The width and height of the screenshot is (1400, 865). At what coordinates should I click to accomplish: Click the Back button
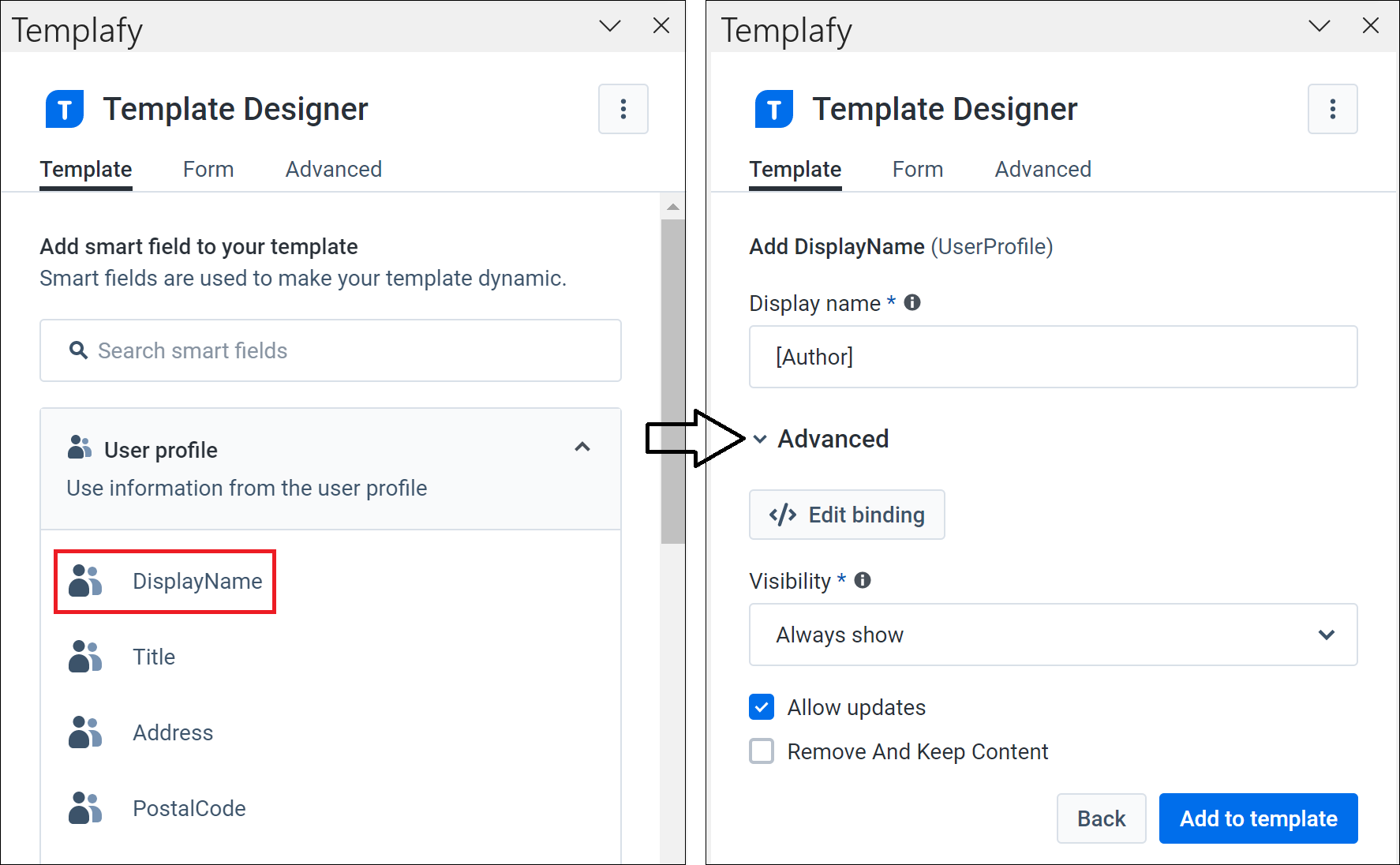tap(1101, 818)
